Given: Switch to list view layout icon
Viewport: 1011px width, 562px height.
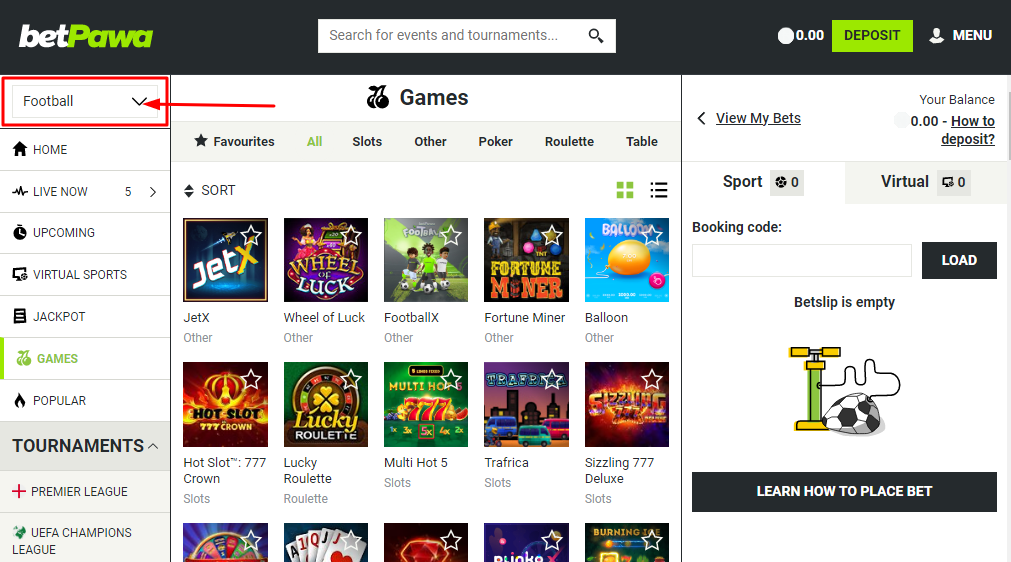Looking at the screenshot, I should click(x=659, y=190).
